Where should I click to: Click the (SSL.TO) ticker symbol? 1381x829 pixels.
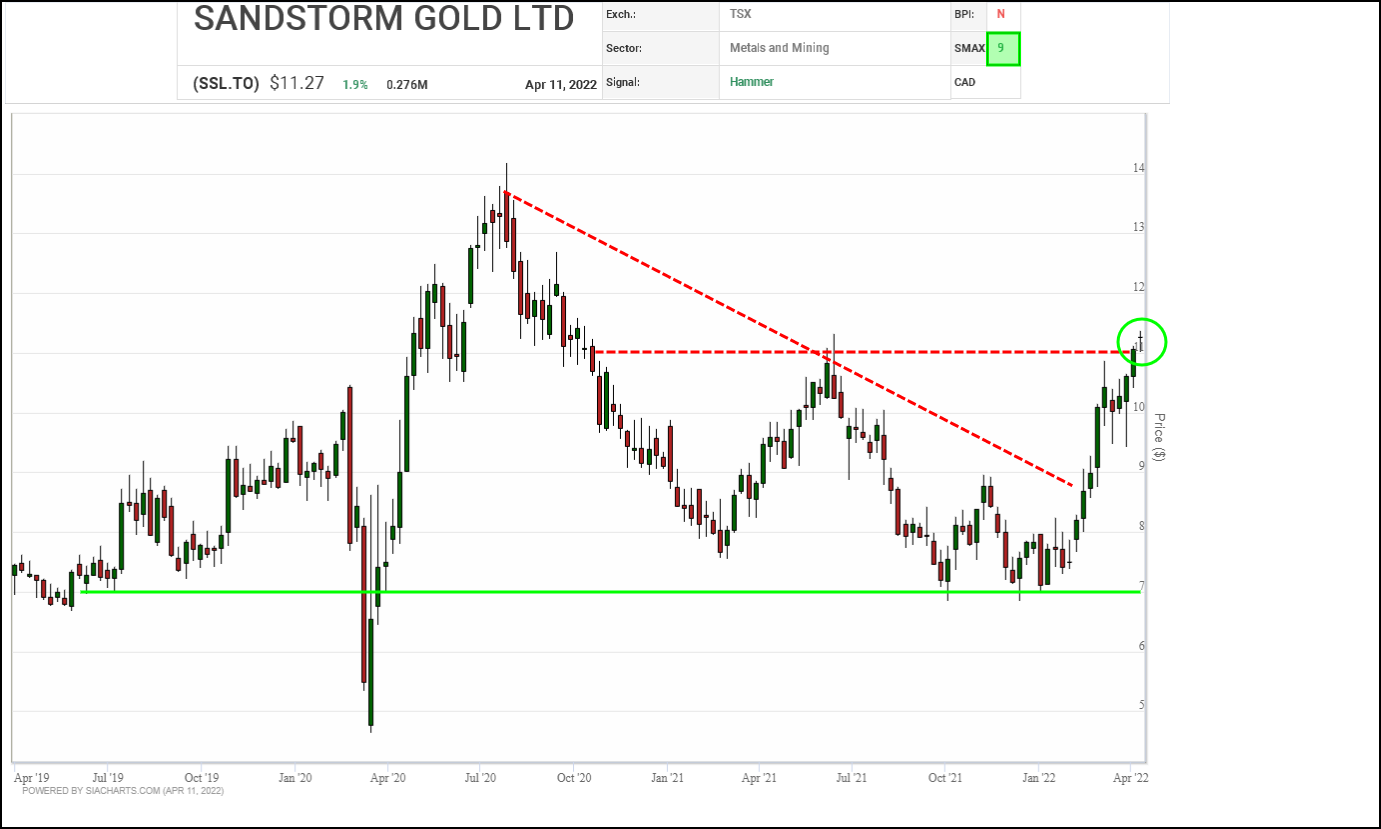pyautogui.click(x=226, y=84)
